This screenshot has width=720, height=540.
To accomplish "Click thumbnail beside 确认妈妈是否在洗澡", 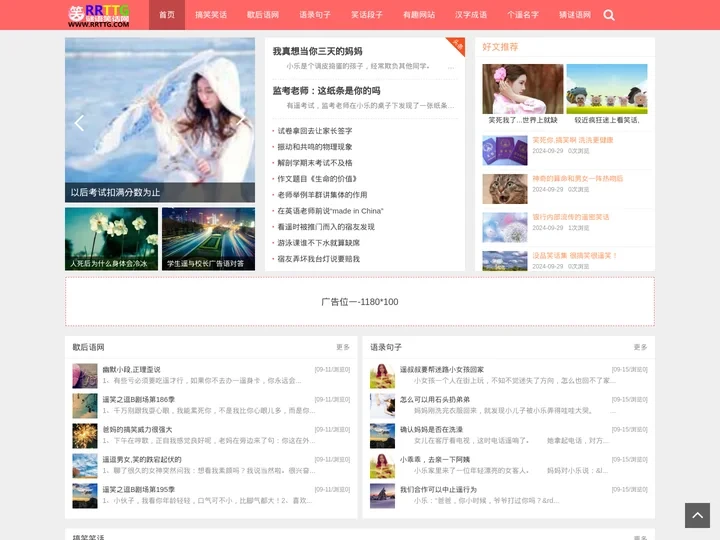I will (x=382, y=436).
